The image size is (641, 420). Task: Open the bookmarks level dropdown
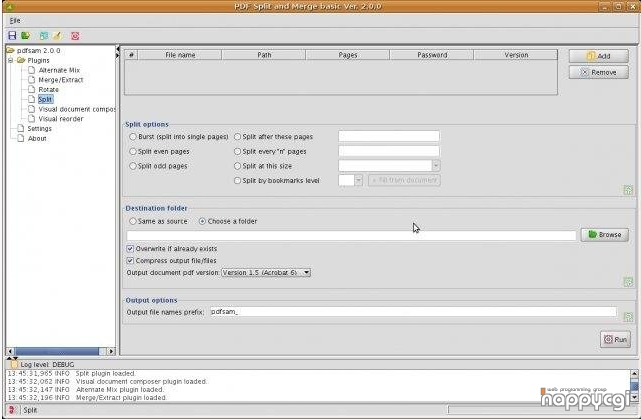(x=359, y=180)
